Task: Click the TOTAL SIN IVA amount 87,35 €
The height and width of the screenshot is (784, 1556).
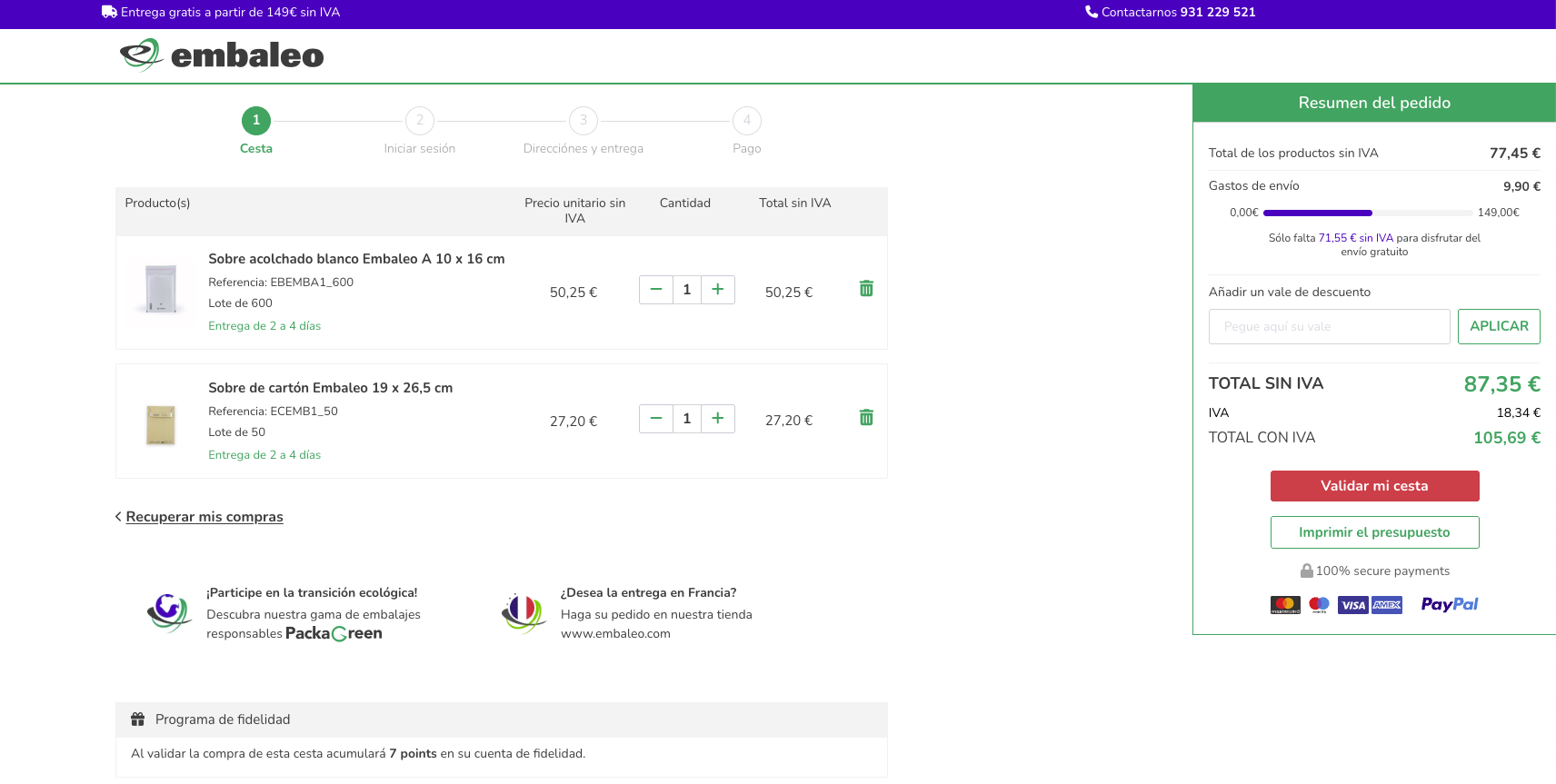Action: click(1501, 384)
